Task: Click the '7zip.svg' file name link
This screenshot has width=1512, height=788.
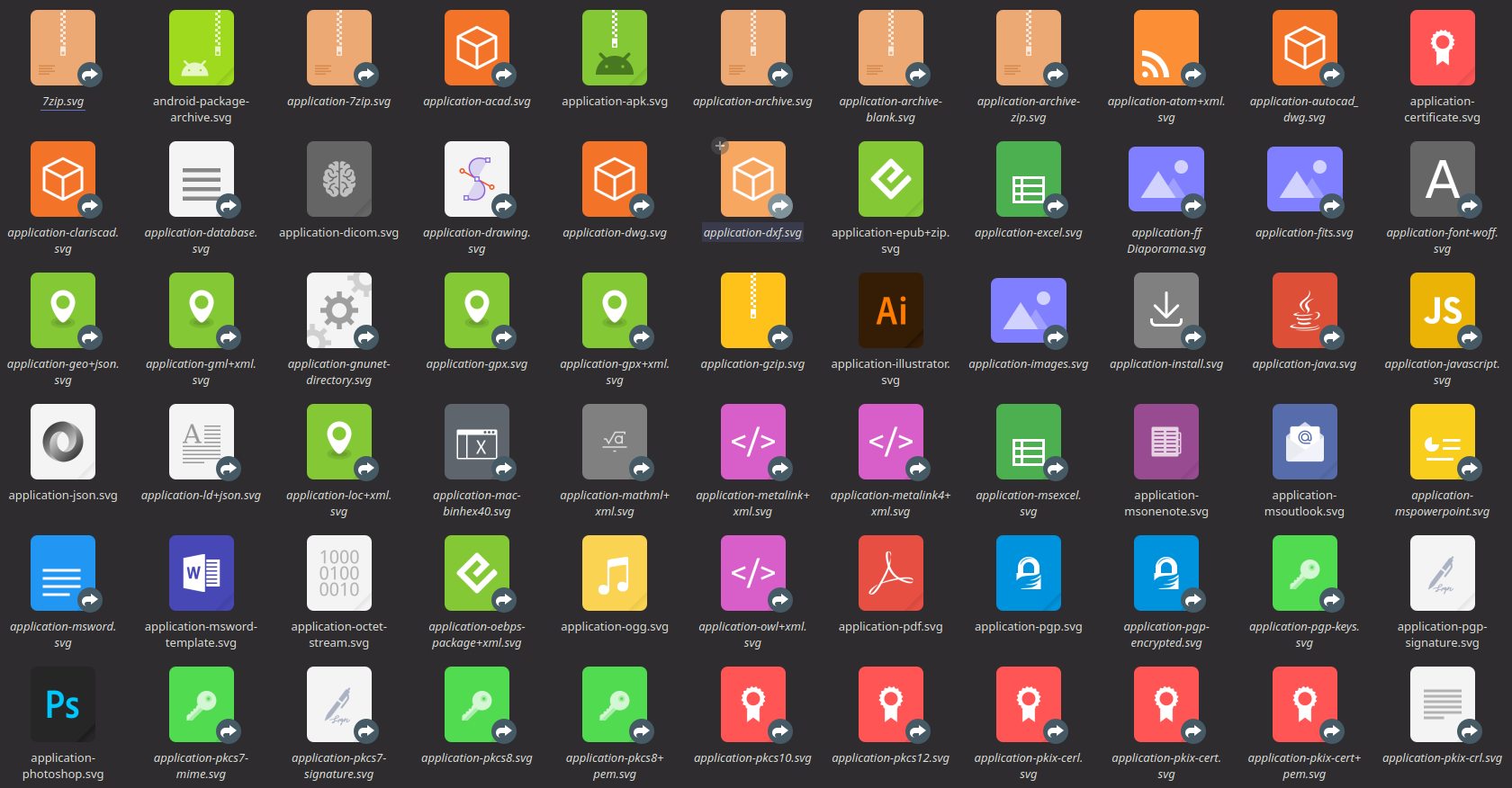Action: tap(63, 102)
